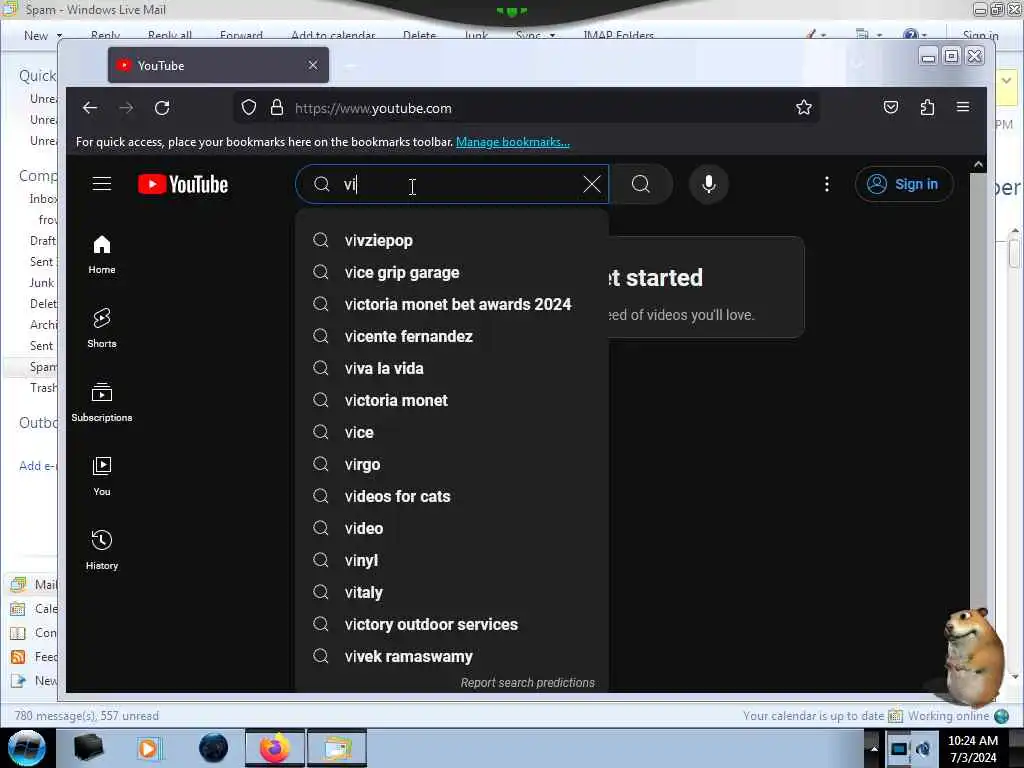Pick the vivek ramaswamy suggestion
Screen dimensions: 1024x768
(x=452, y=656)
